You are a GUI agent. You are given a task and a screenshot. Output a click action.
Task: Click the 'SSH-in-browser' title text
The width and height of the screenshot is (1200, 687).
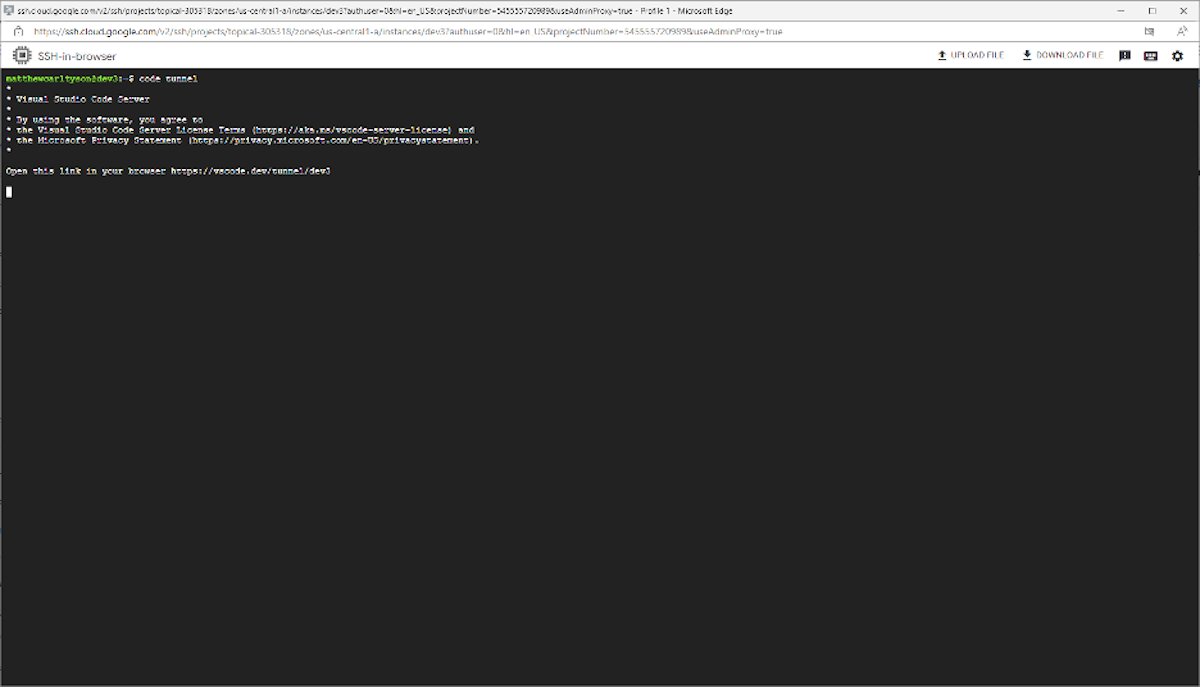77,56
